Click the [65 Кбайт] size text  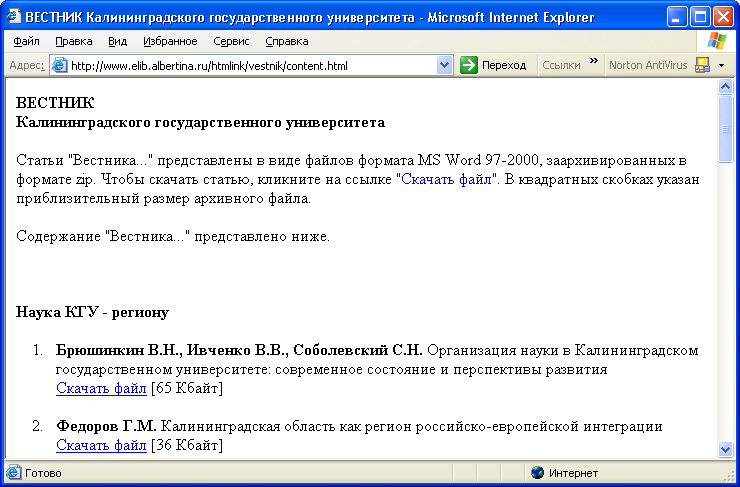click(186, 388)
